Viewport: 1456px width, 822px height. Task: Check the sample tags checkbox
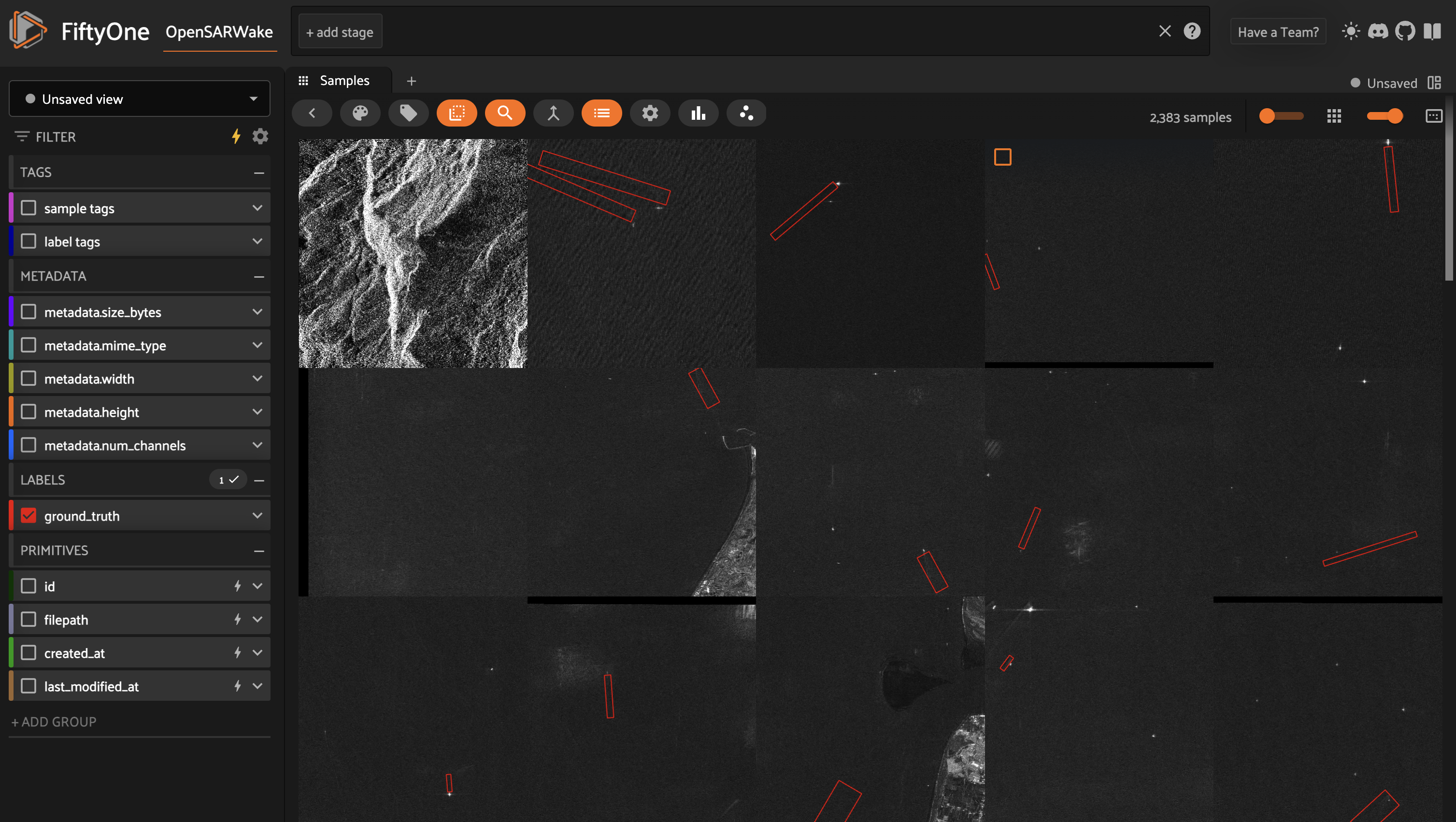[x=29, y=208]
